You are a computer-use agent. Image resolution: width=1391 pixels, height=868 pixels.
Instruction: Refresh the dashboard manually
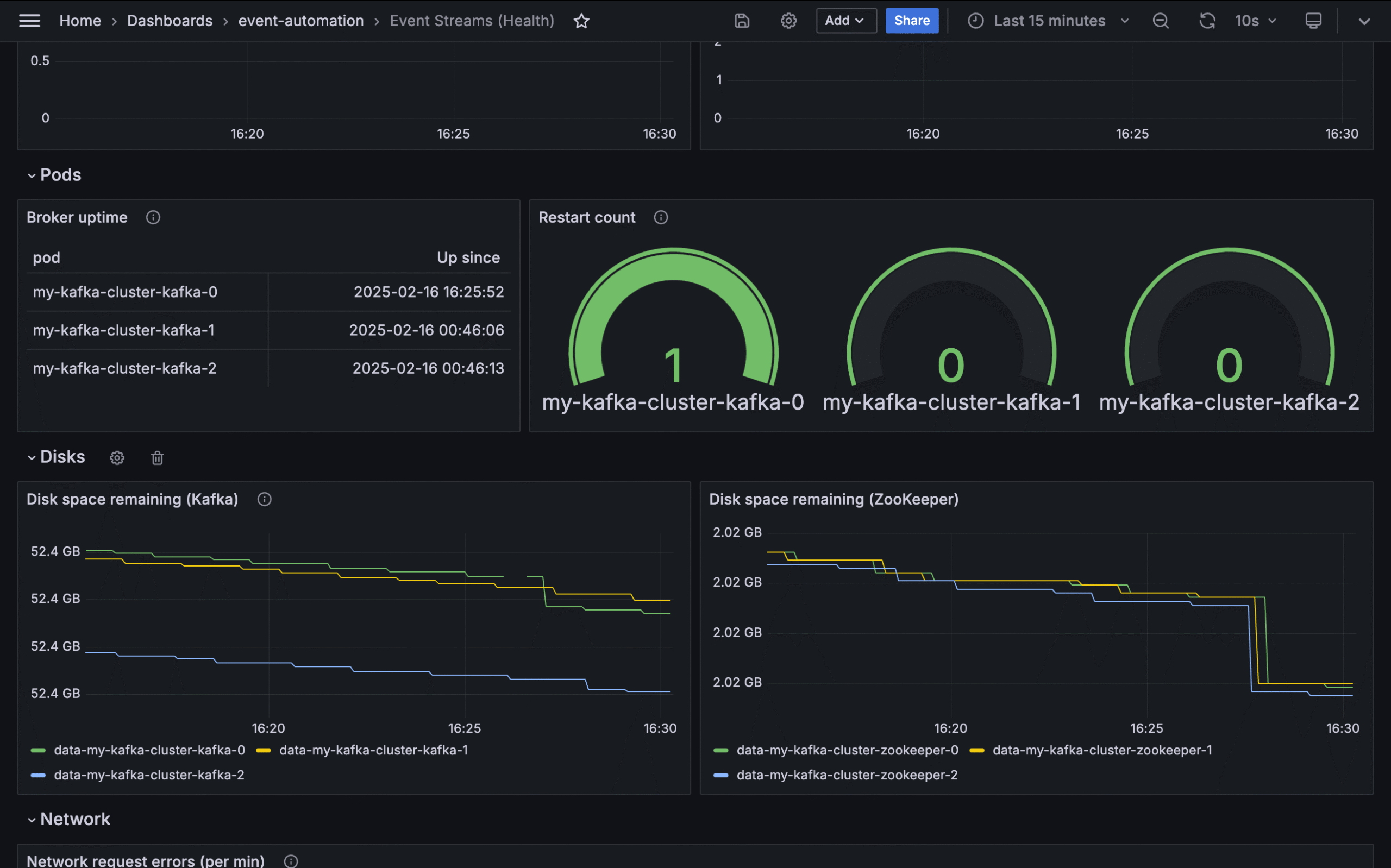click(x=1207, y=21)
